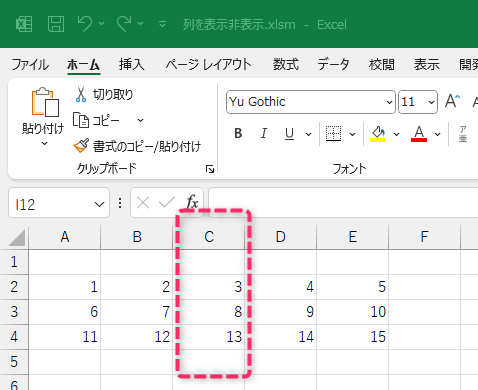Select the cell containing 13
Image resolution: width=478 pixels, height=390 pixels.
(x=209, y=337)
